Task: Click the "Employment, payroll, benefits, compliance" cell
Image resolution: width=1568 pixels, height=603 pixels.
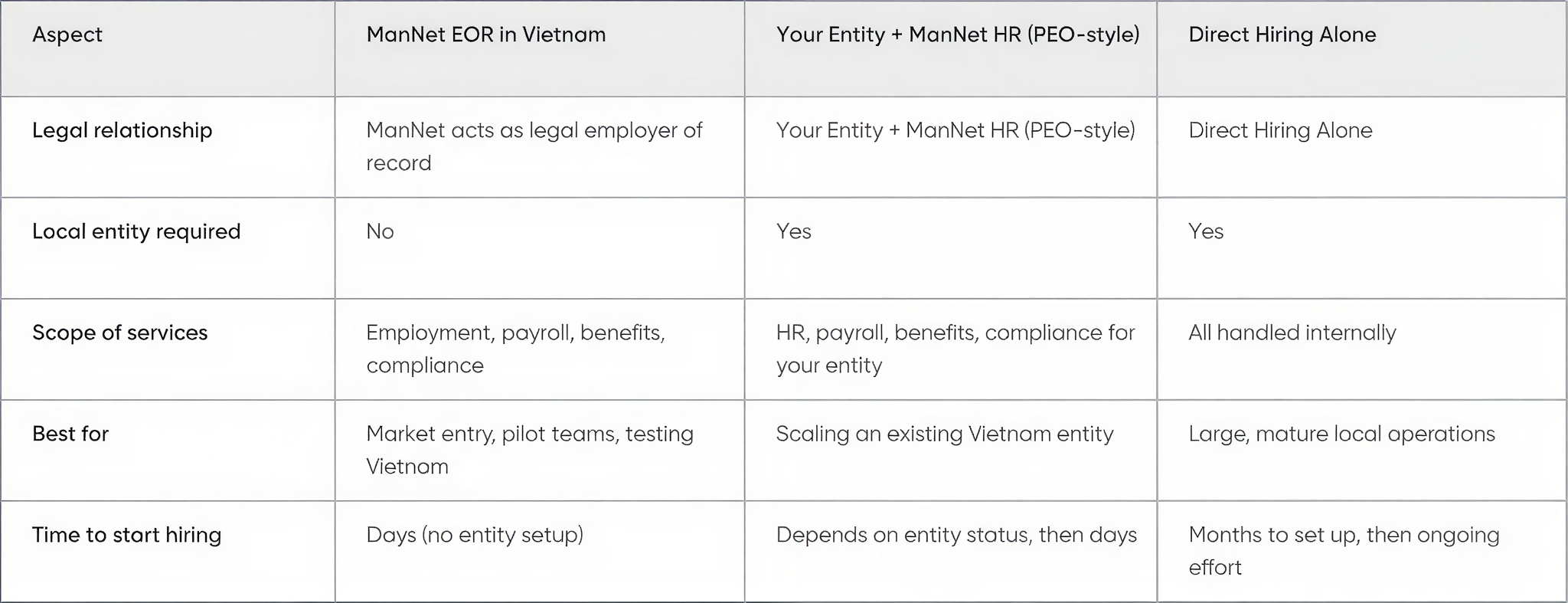Action: coord(515,349)
